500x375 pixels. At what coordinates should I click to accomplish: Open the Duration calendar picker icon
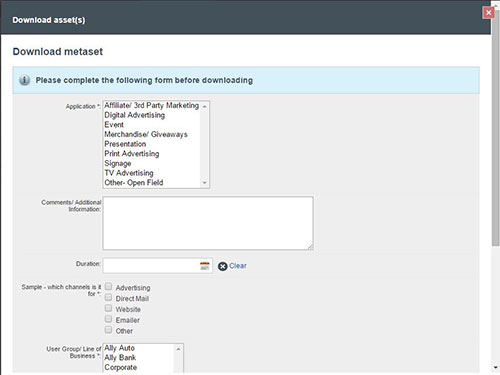[x=205, y=266]
